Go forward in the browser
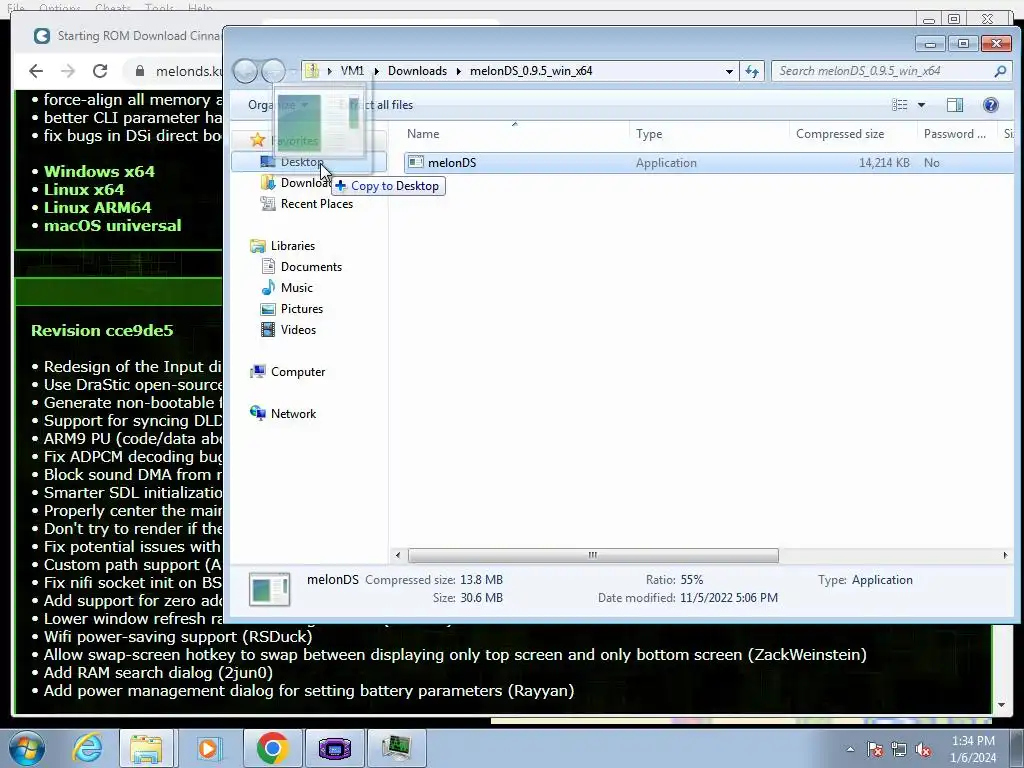The image size is (1024, 768). click(68, 71)
